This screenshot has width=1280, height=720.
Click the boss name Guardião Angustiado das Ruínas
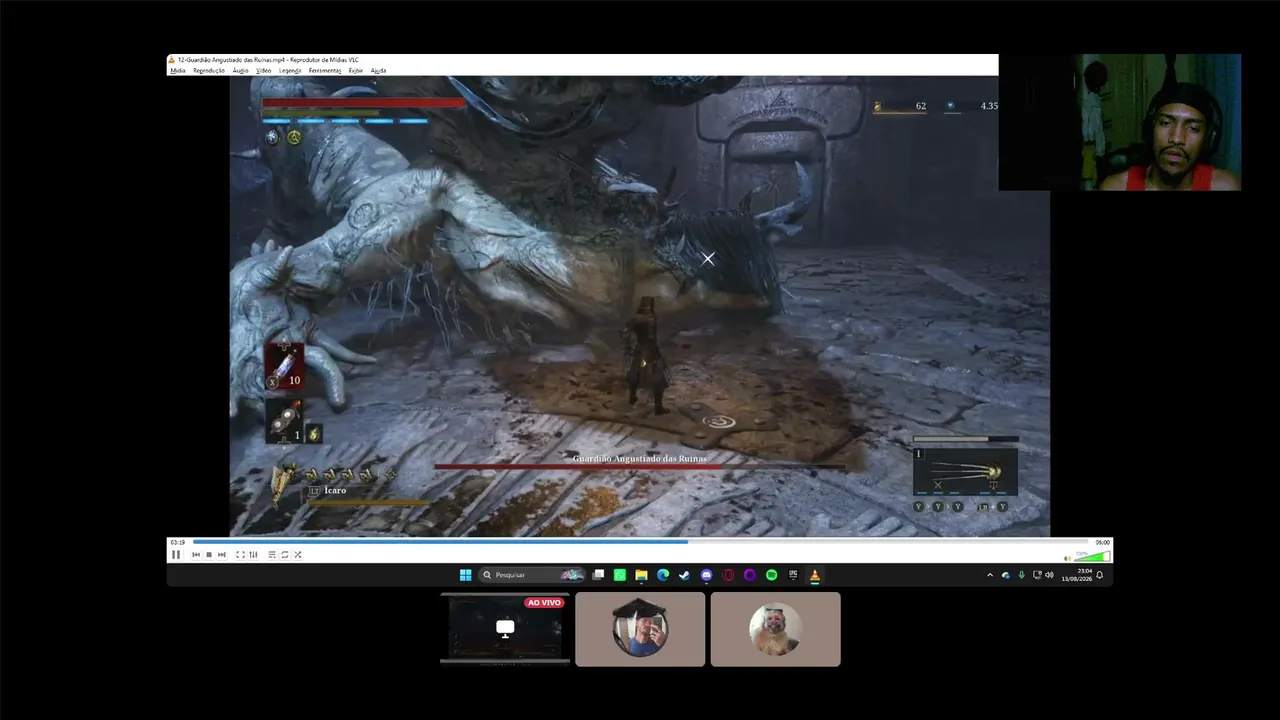click(x=640, y=458)
